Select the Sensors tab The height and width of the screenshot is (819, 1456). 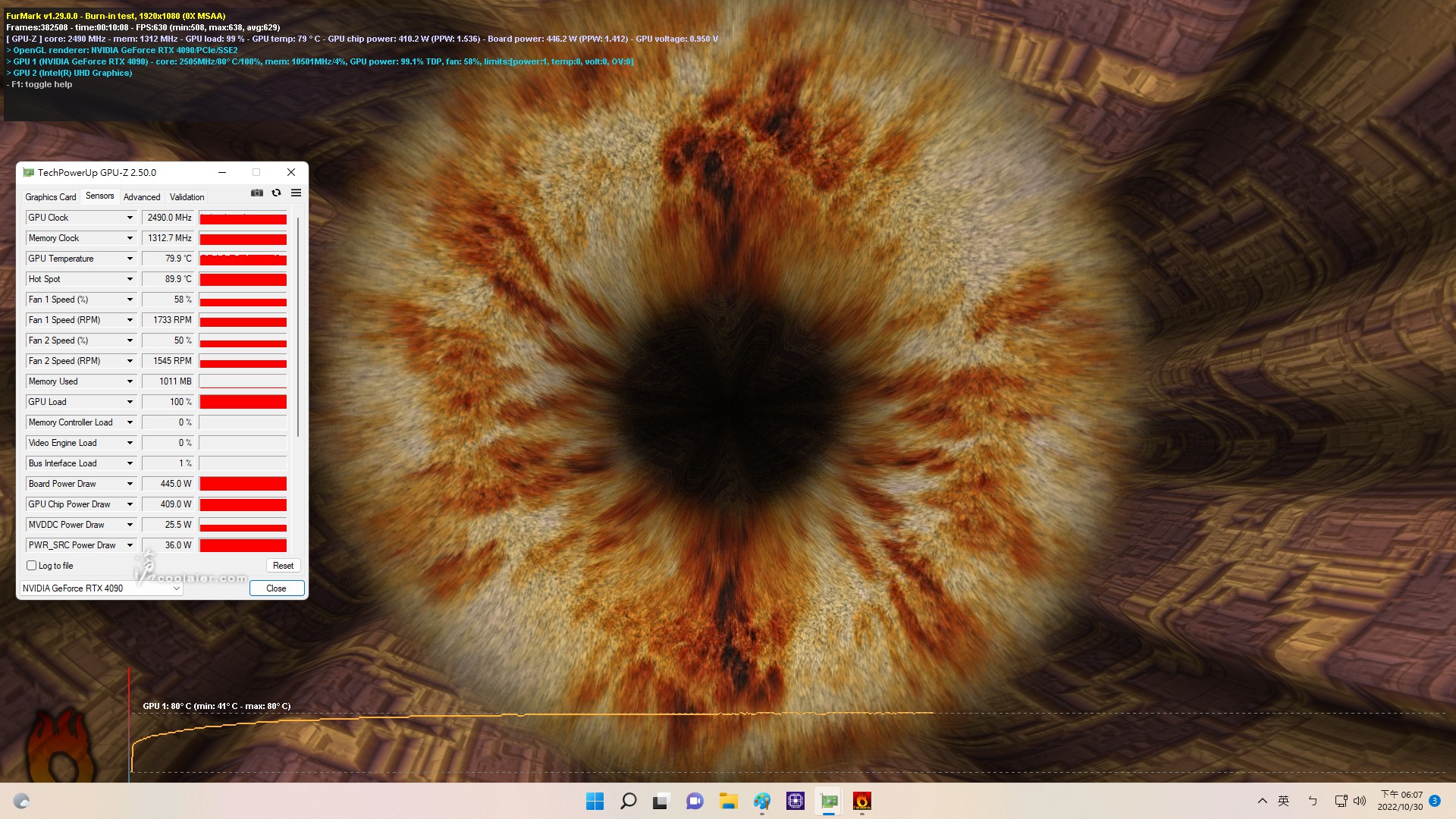[x=100, y=196]
